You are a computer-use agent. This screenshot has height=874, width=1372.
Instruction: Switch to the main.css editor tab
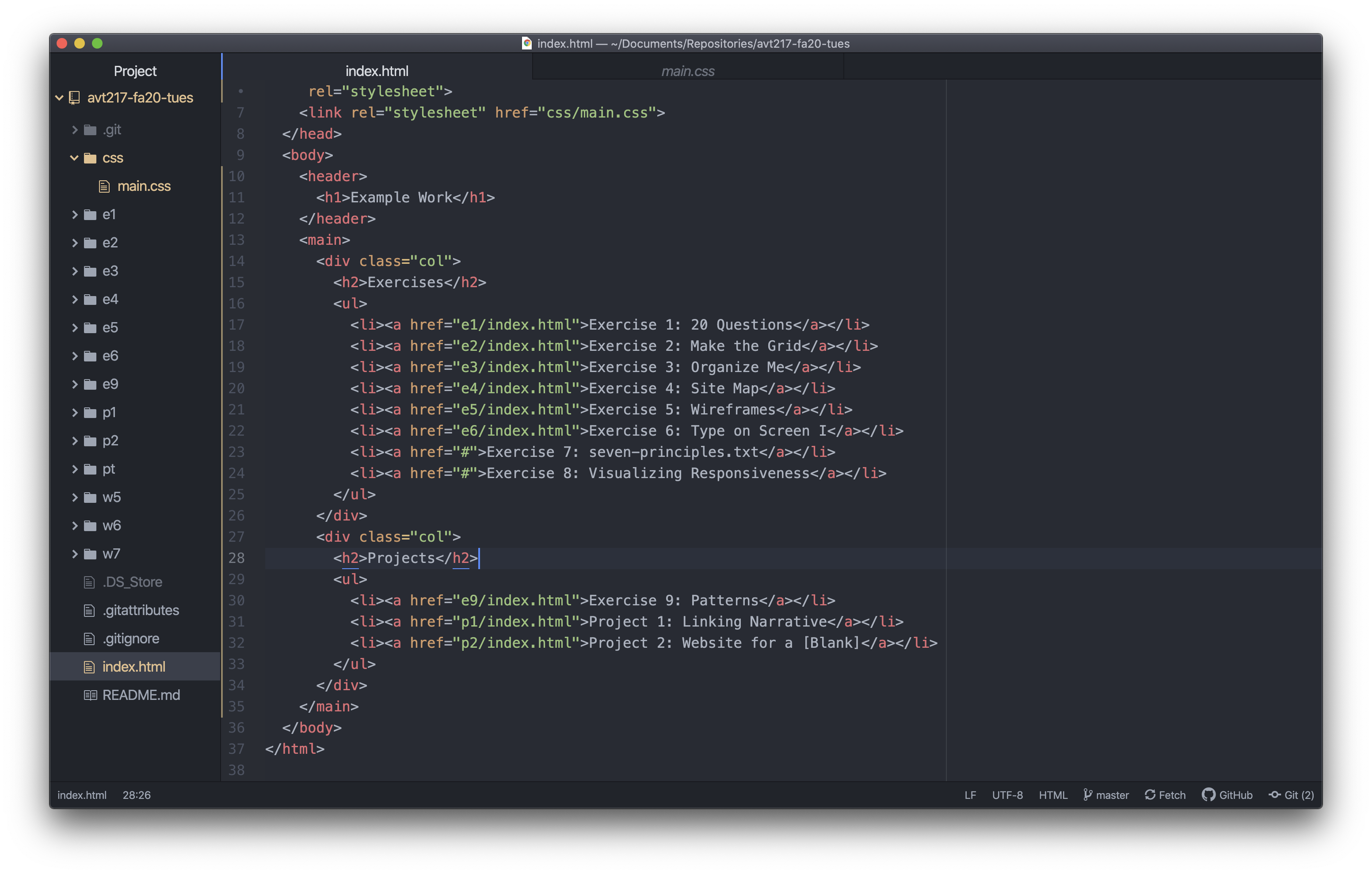pyautogui.click(x=688, y=71)
